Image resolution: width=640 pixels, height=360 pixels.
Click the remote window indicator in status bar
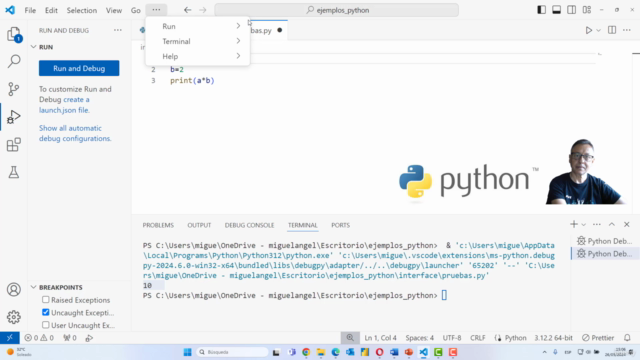click(9, 338)
